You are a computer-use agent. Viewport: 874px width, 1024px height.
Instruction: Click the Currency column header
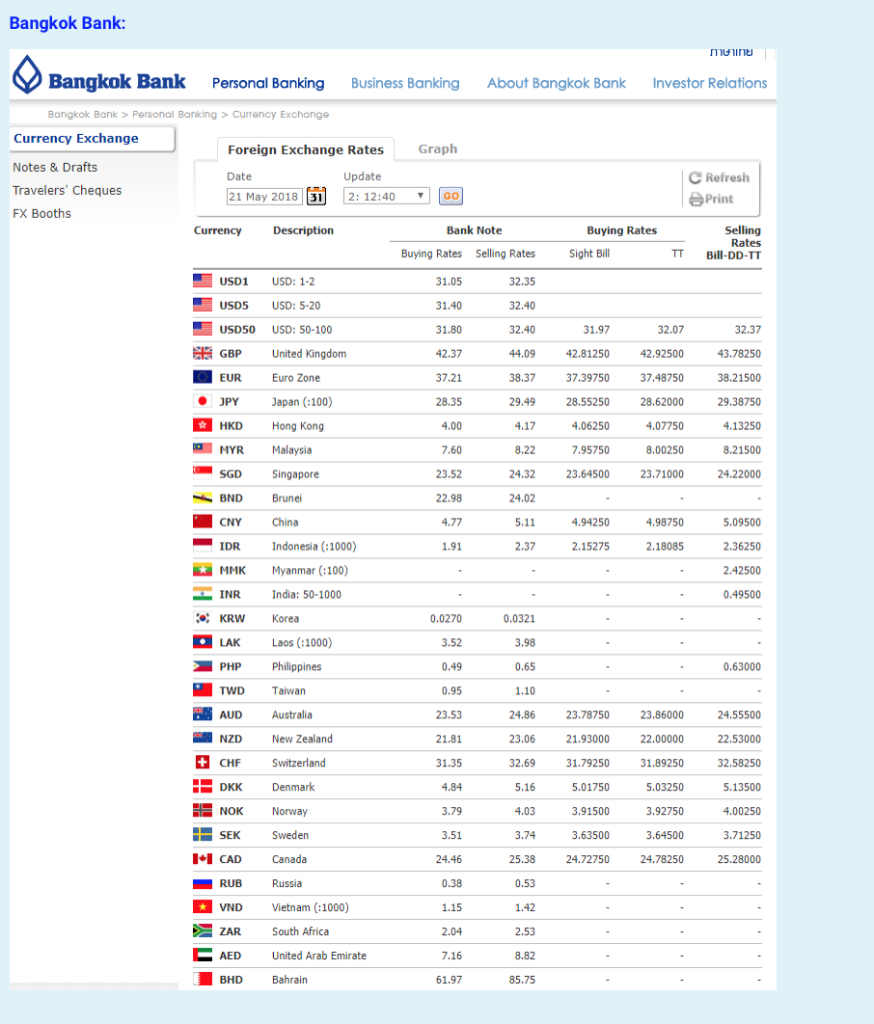coord(218,231)
